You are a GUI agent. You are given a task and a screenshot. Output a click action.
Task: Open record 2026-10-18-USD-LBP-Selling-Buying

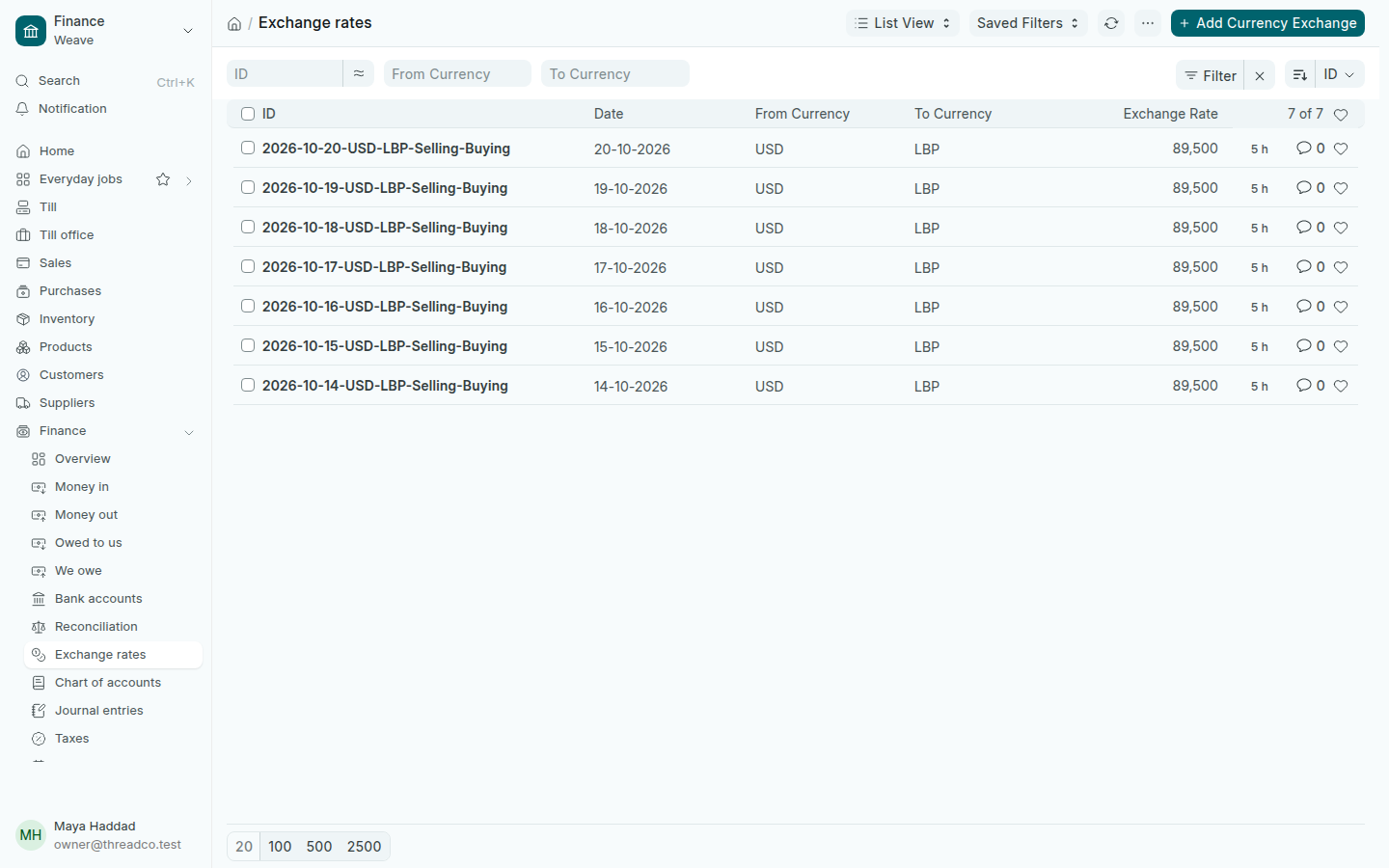click(x=385, y=228)
